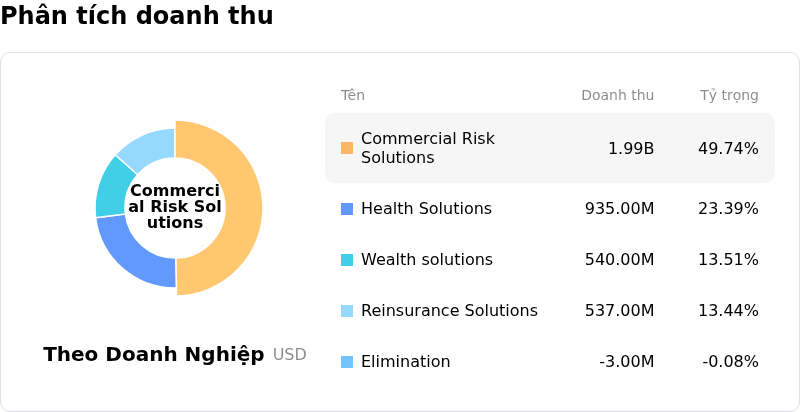Sort by the Tỷ trọng column header

pyautogui.click(x=729, y=96)
